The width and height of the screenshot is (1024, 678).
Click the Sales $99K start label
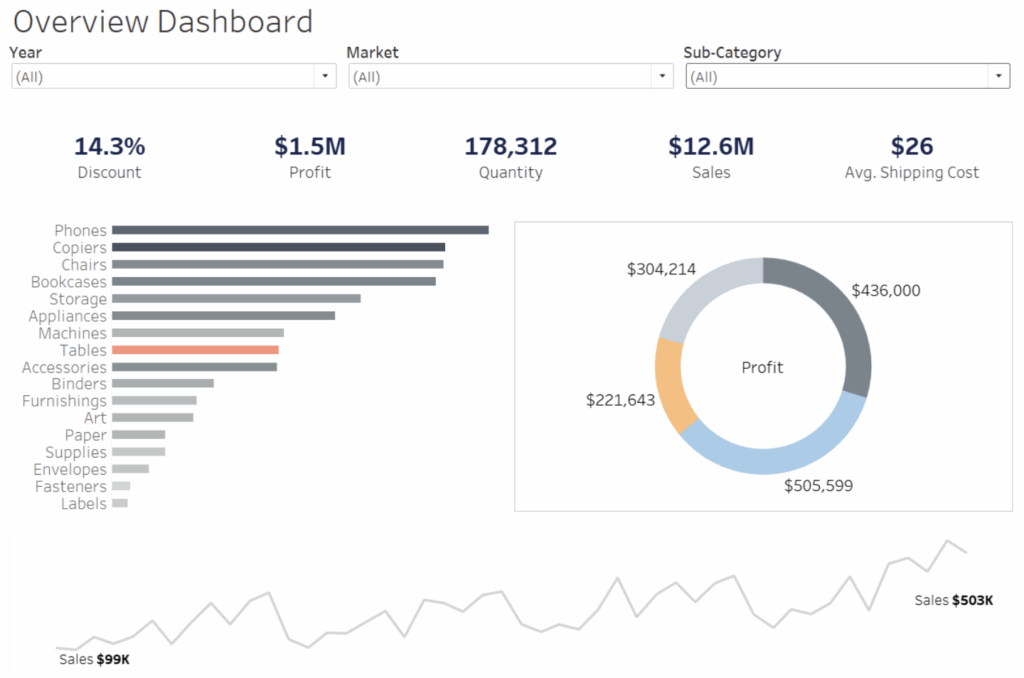coord(94,659)
